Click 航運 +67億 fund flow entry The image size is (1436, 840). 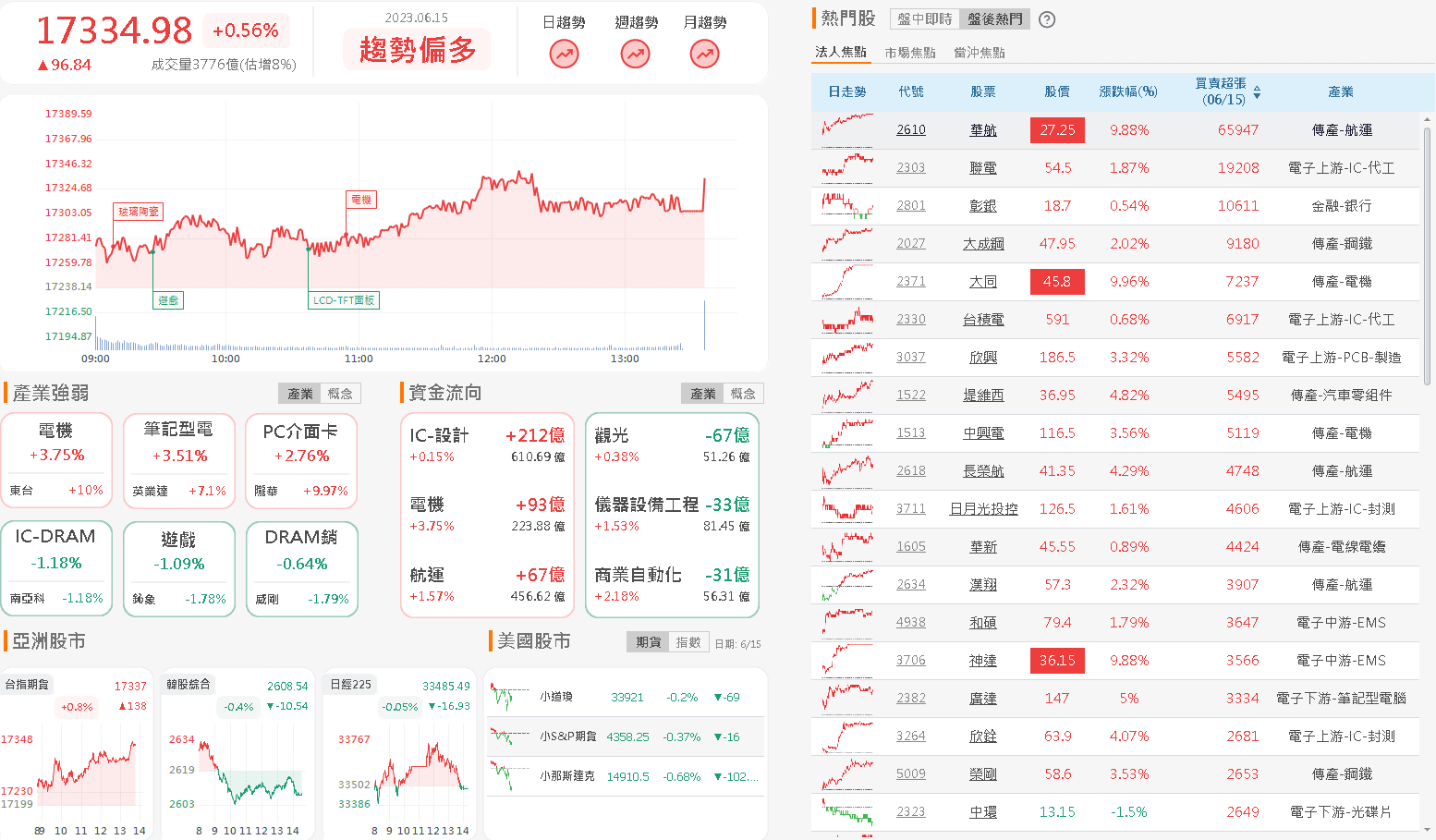coord(487,584)
